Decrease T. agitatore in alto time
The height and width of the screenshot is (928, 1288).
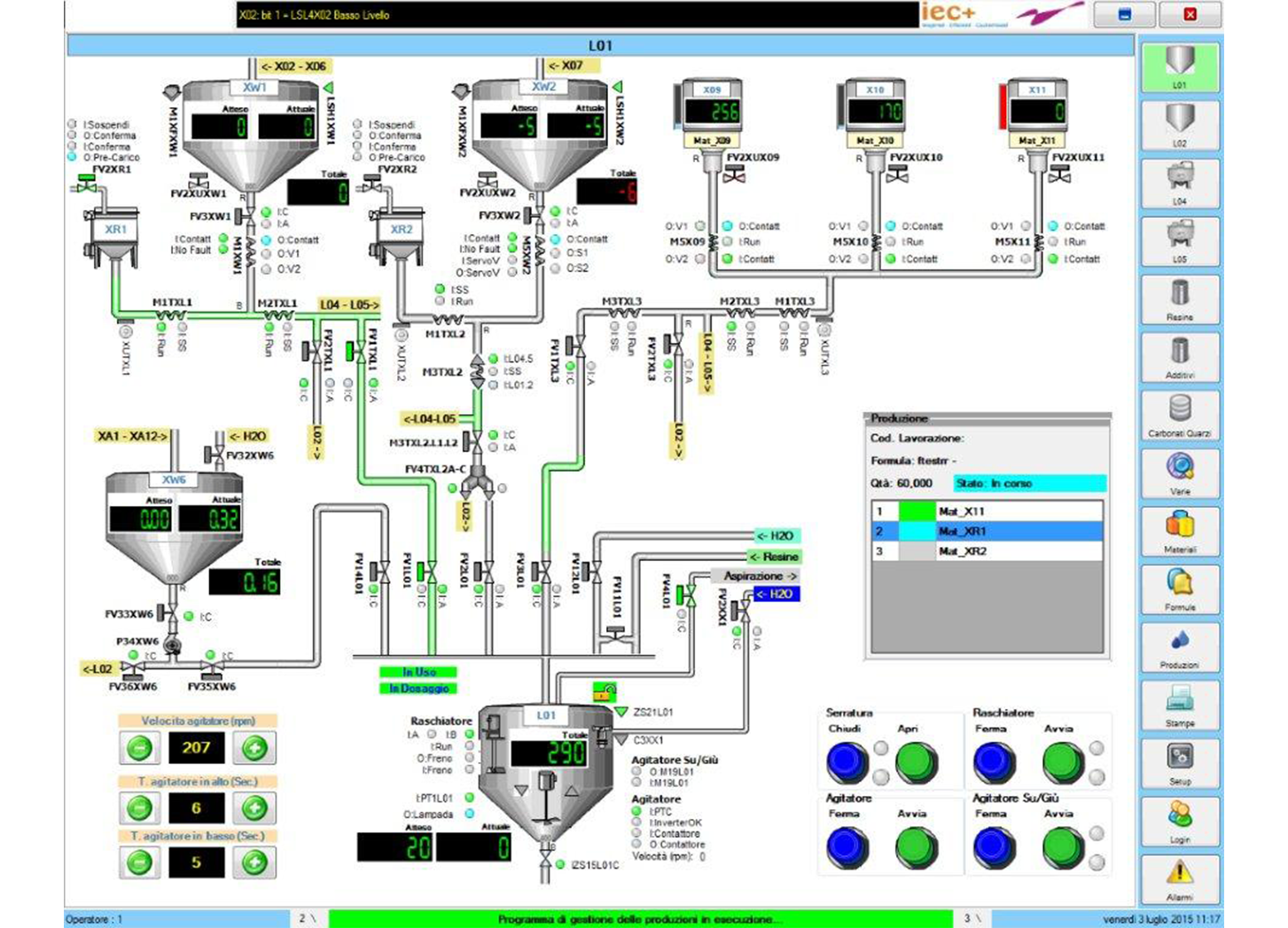(139, 808)
